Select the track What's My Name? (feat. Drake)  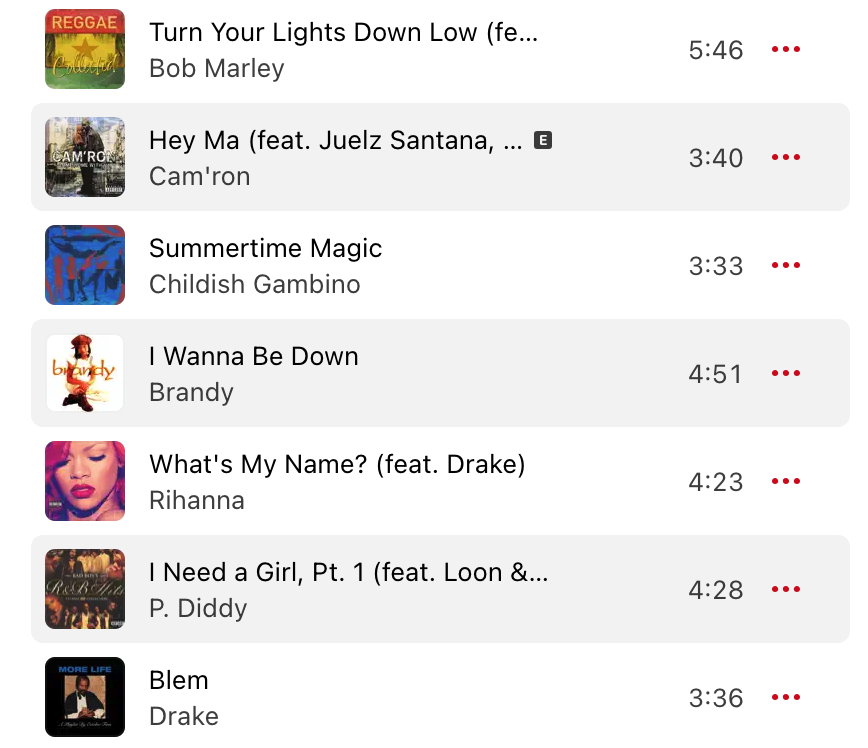coord(440,481)
